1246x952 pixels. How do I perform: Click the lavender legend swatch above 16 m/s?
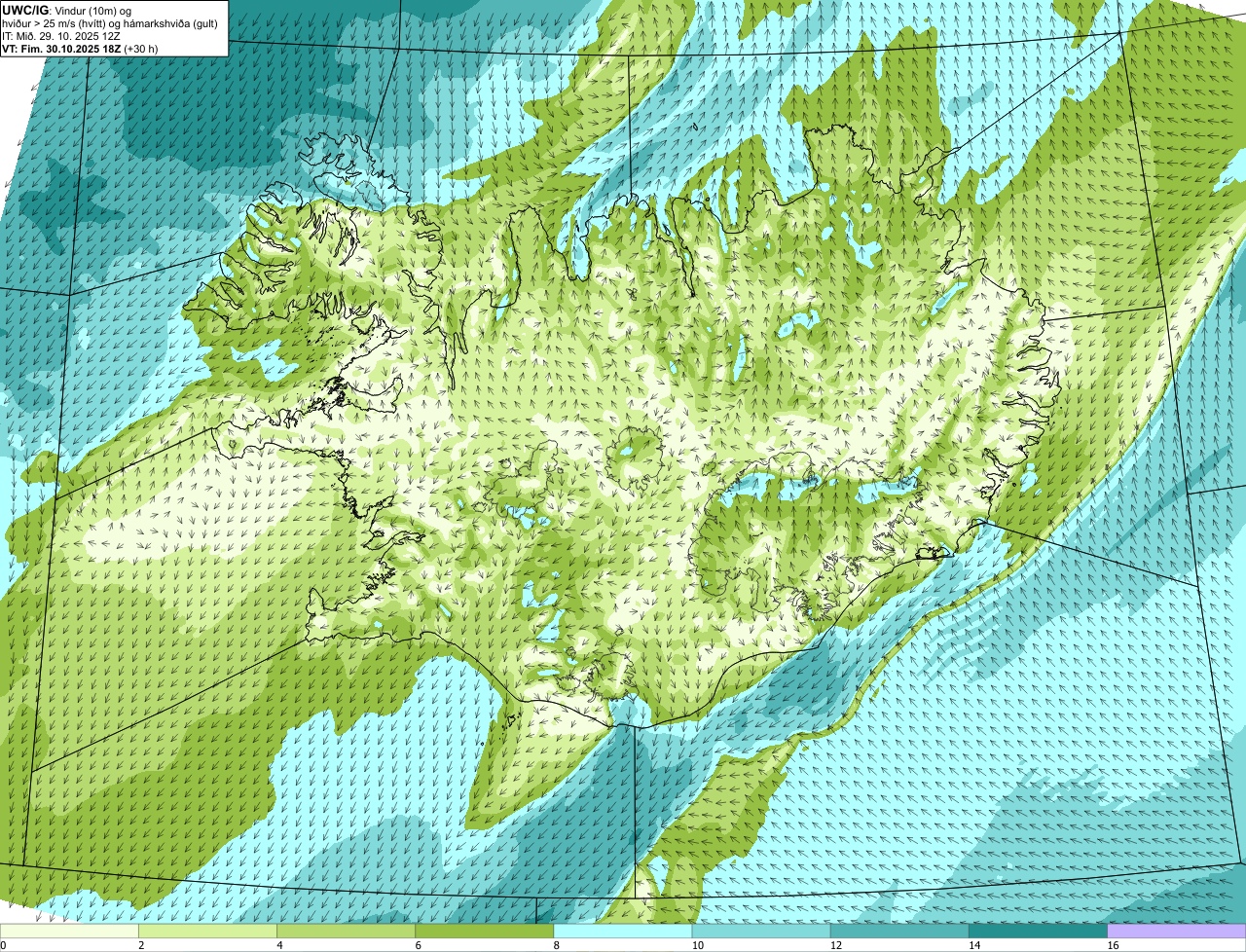(1176, 931)
